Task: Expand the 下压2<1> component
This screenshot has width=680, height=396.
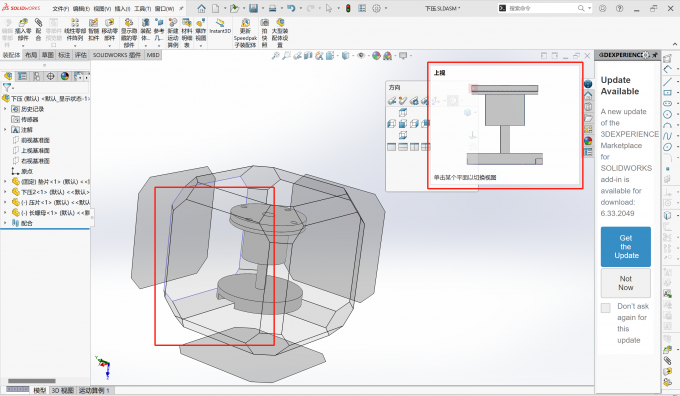Action: tap(5, 192)
